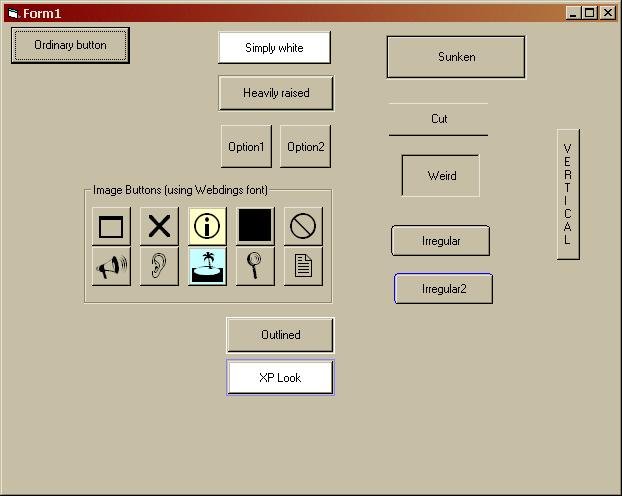The height and width of the screenshot is (496, 622).
Task: Click the Irregular2 button
Action: point(443,288)
